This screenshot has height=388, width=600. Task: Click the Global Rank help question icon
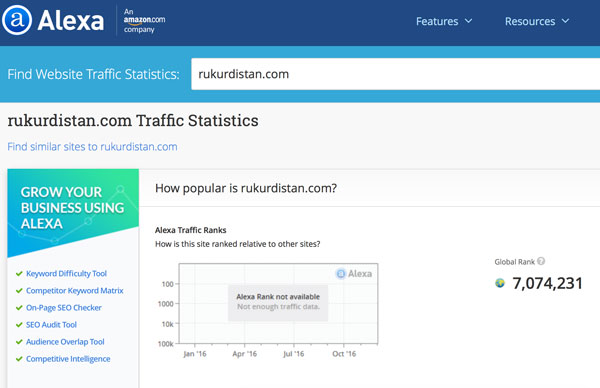point(541,261)
